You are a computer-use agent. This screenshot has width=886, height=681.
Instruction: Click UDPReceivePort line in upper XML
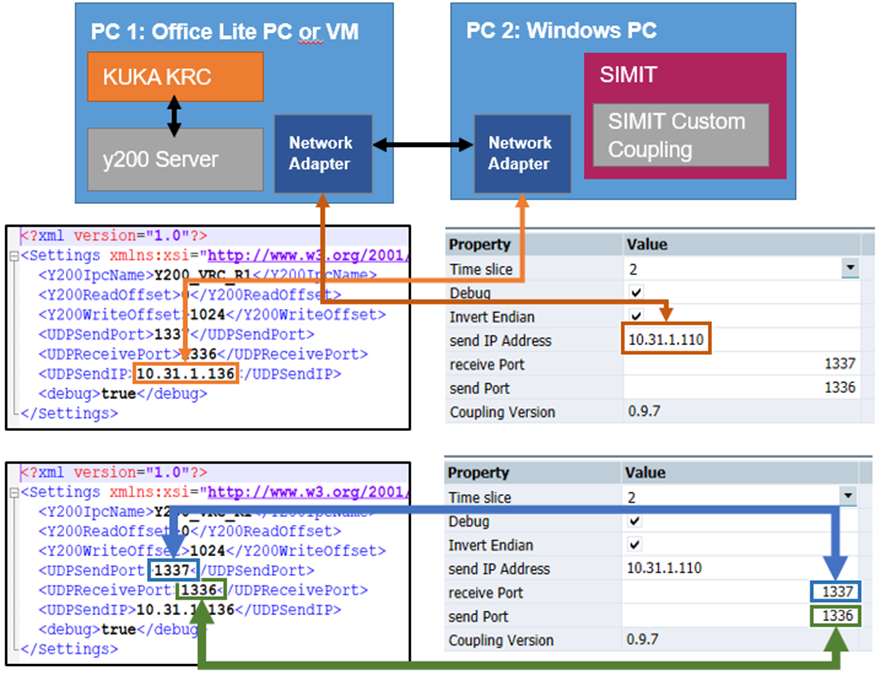(203, 354)
